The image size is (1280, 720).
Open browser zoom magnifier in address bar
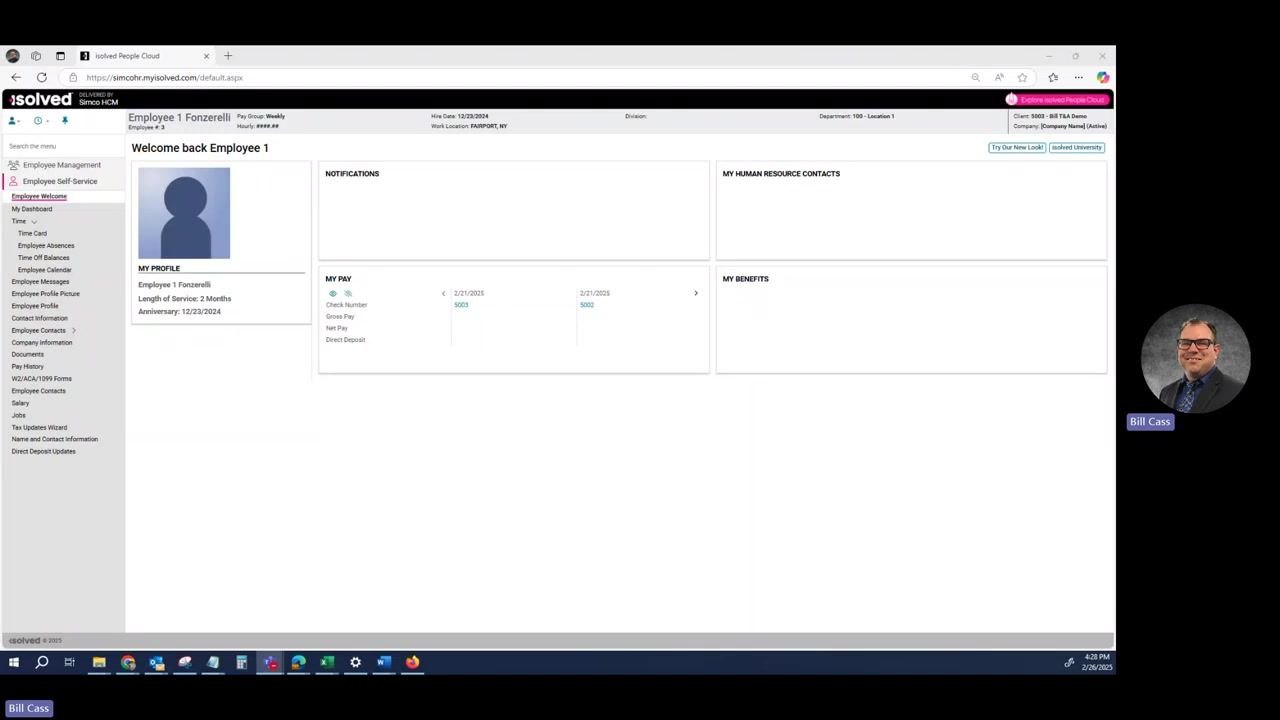point(975,77)
